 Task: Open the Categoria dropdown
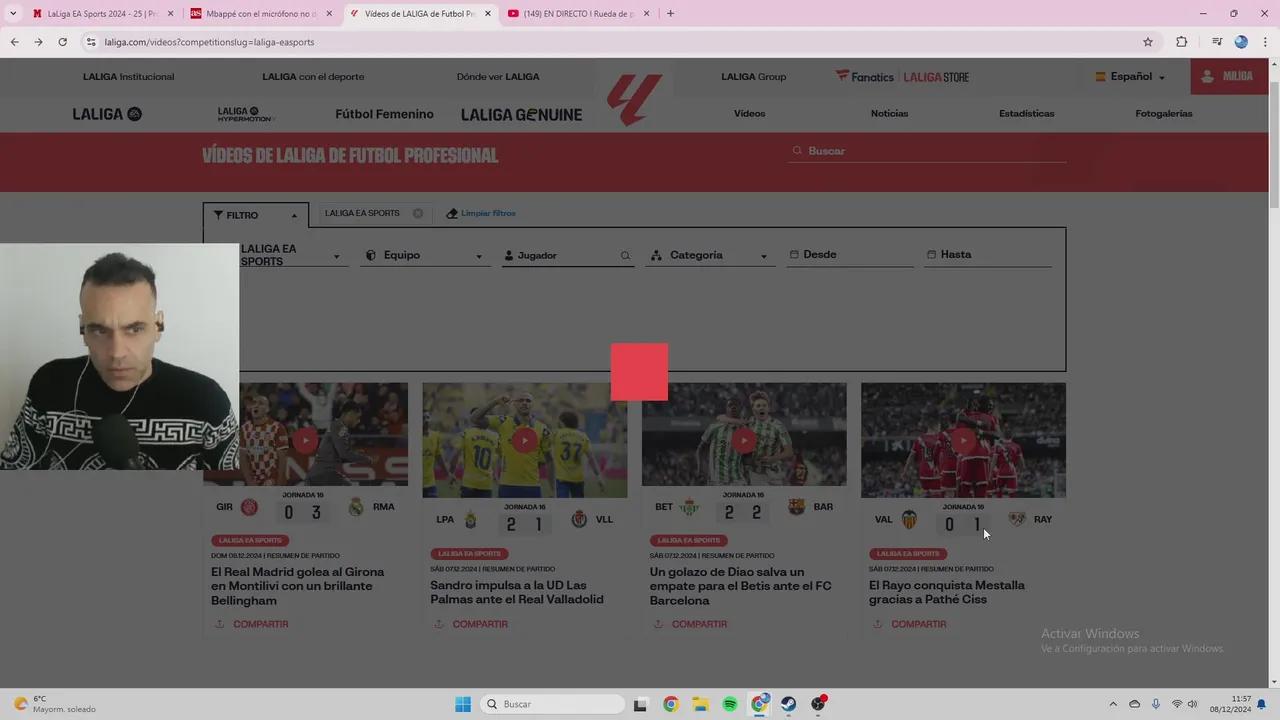point(709,256)
